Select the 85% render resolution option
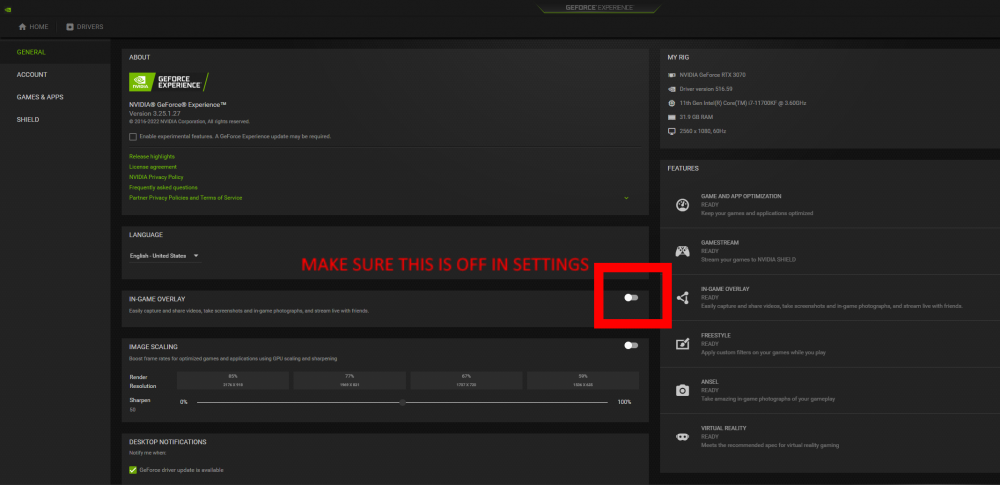This screenshot has width=1000, height=485. coord(233,380)
